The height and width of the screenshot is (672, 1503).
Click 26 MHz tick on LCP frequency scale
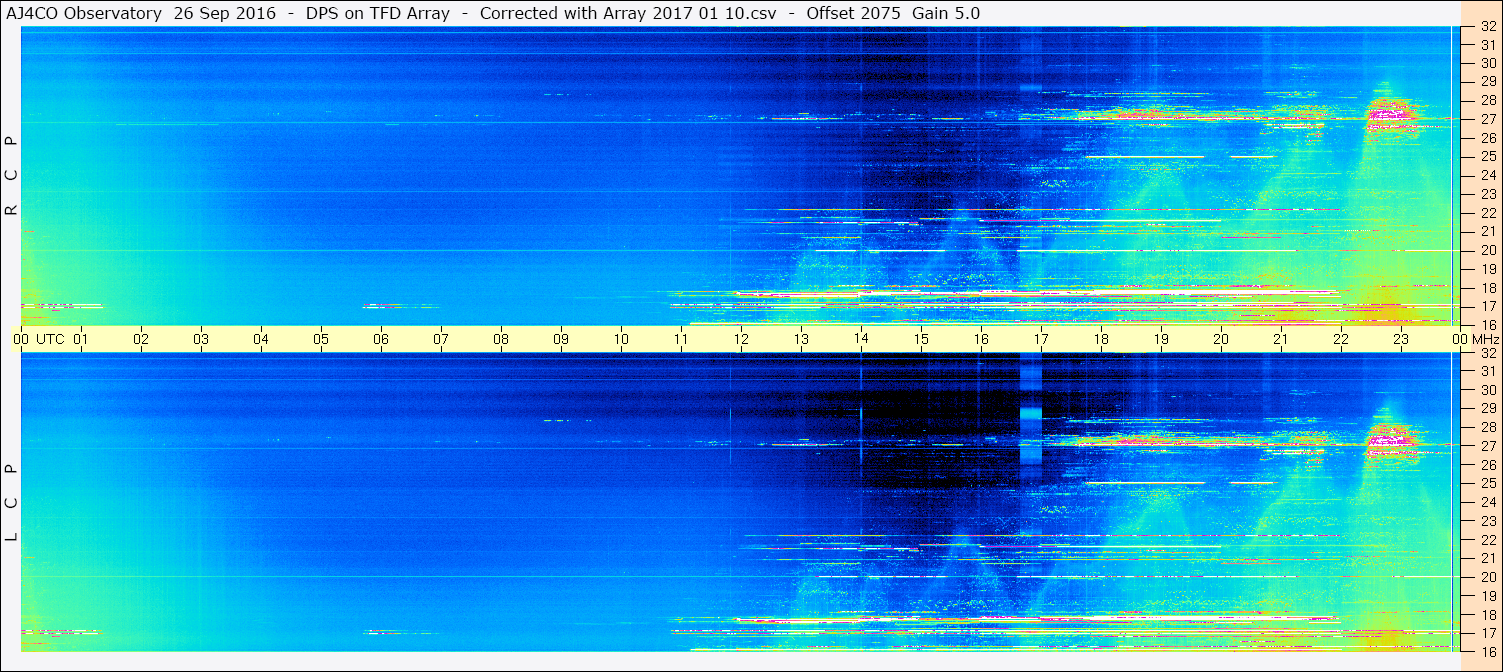[1487, 465]
